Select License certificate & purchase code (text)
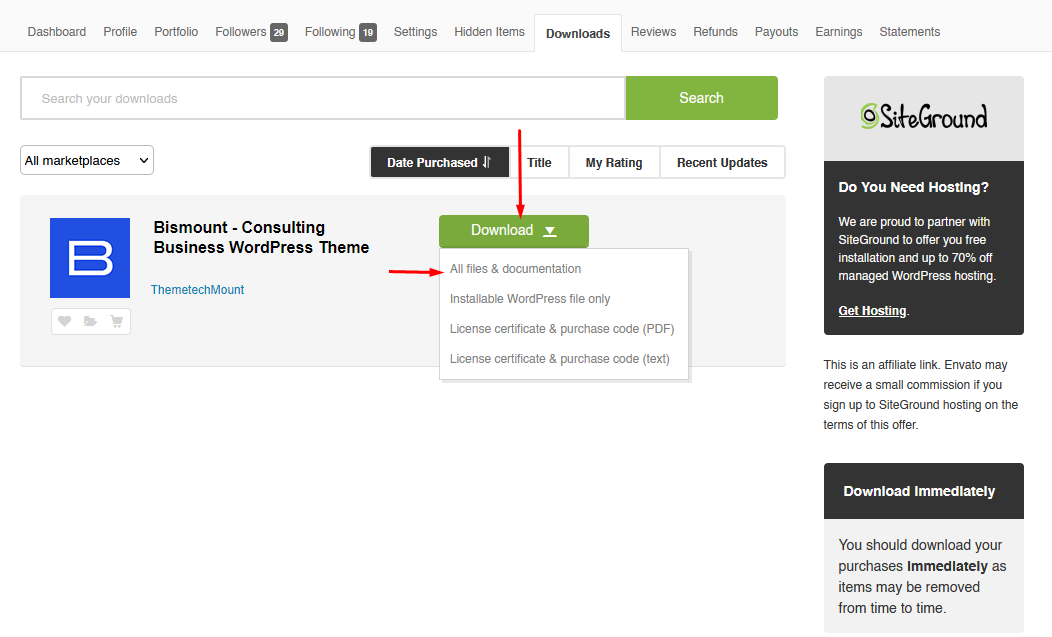The image size is (1052, 637). click(560, 359)
